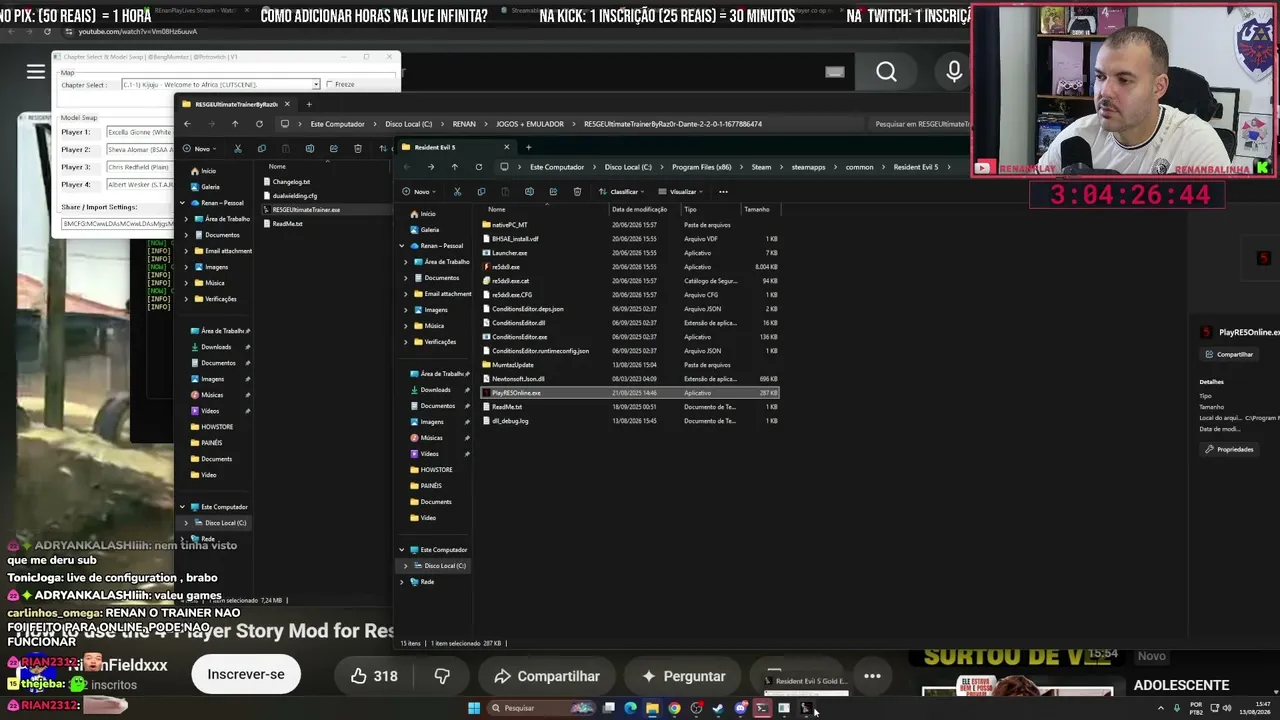Select the PlayRE5Online.exe file

click(x=630, y=393)
